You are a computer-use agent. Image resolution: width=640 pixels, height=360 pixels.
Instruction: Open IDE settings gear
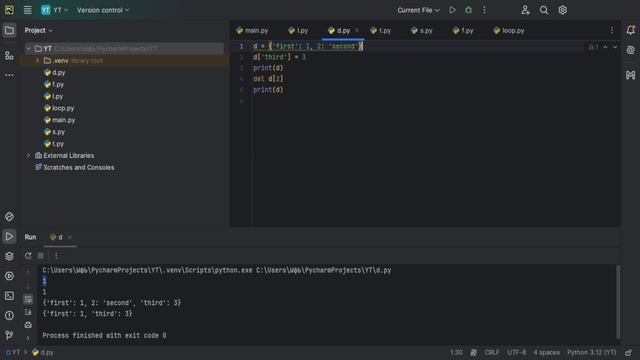pyautogui.click(x=562, y=10)
